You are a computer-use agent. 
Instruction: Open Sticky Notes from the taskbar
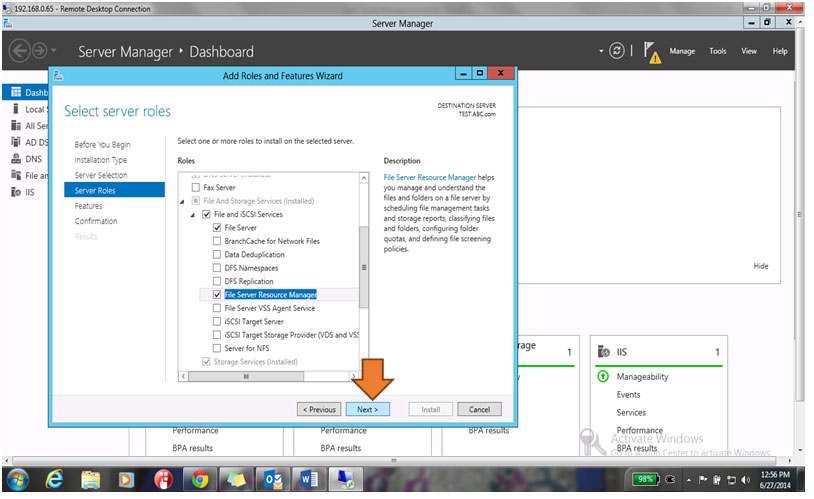(236, 480)
